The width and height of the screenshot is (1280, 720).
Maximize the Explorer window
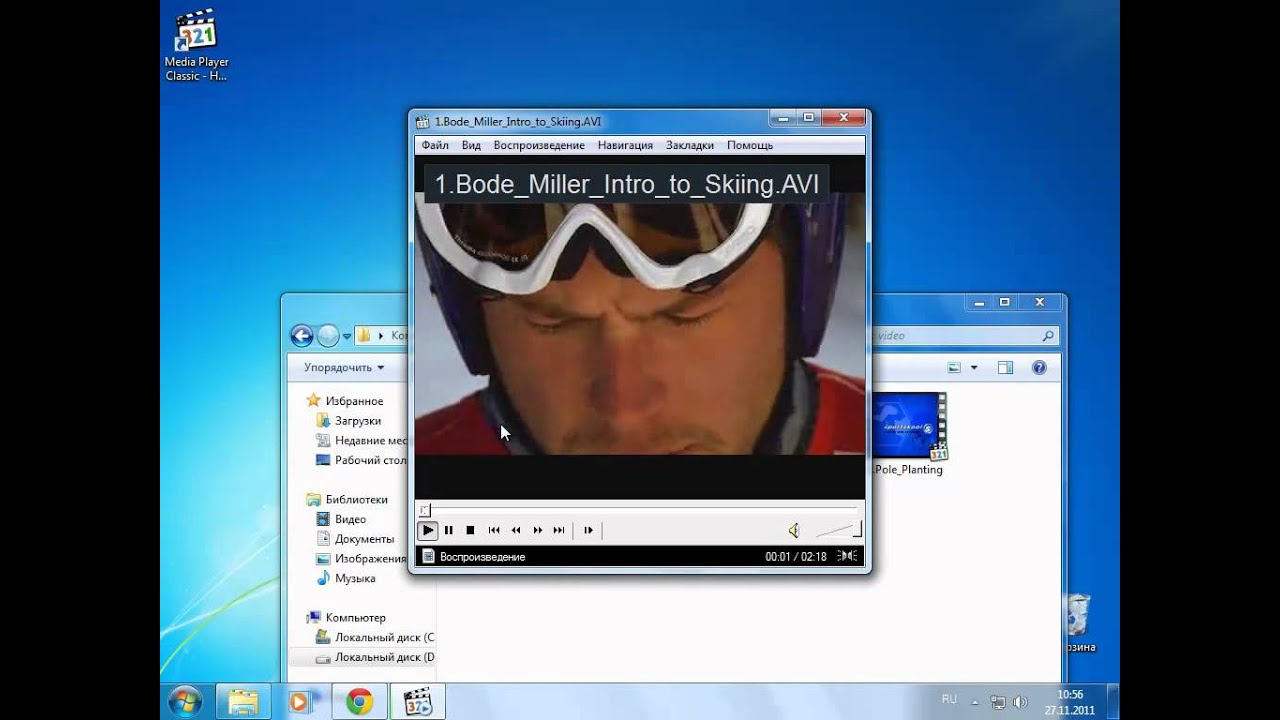coord(1005,302)
